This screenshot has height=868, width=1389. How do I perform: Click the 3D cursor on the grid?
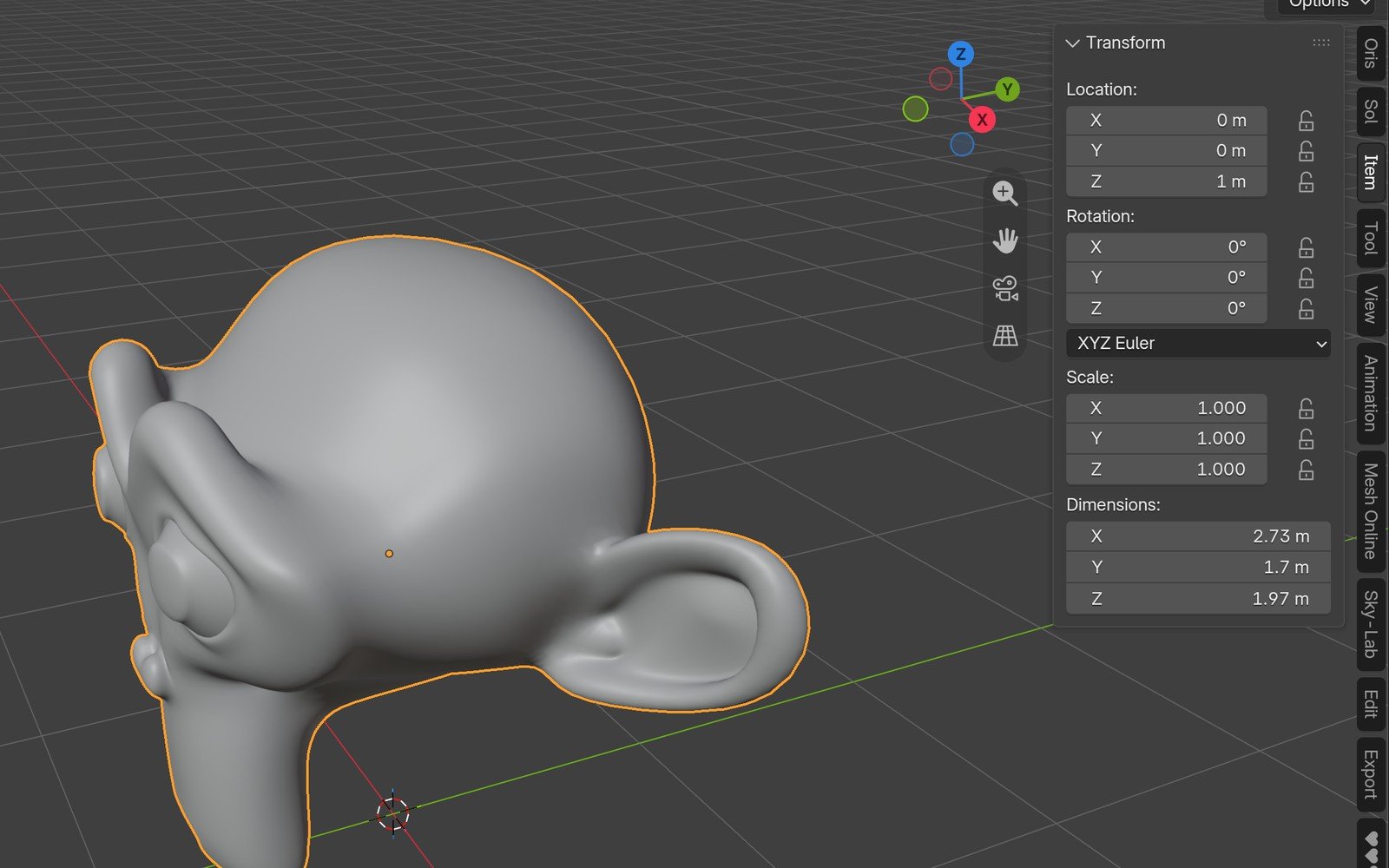tap(393, 813)
